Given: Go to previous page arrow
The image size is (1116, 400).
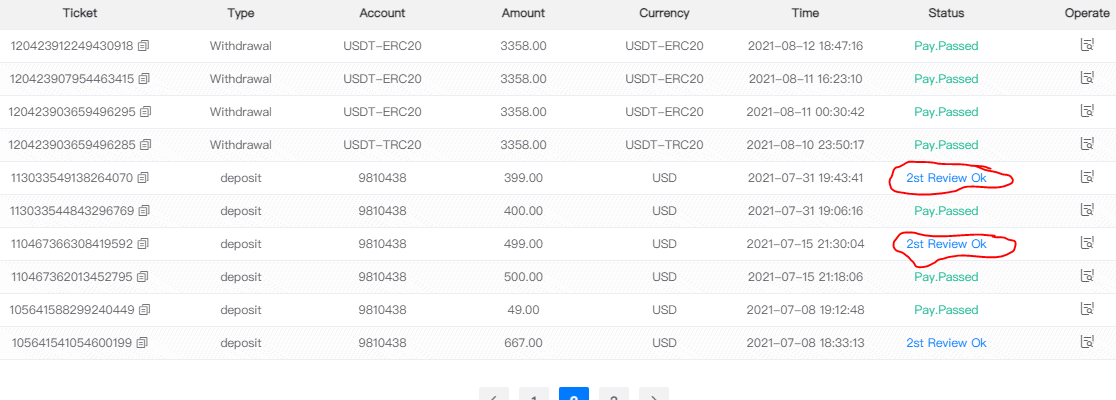Looking at the screenshot, I should 494,396.
